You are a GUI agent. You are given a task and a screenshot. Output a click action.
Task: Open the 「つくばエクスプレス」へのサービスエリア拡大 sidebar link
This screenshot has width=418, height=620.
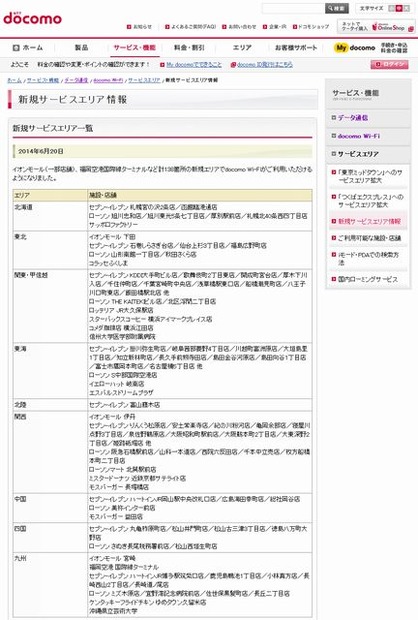point(370,201)
